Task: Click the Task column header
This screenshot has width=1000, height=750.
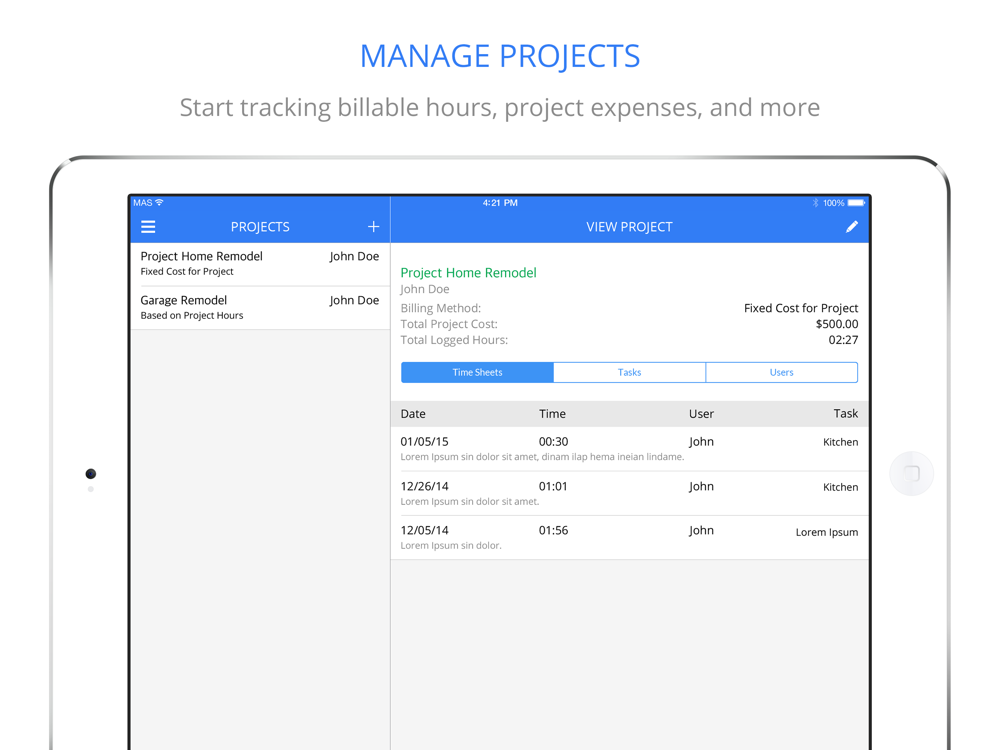Action: click(x=846, y=414)
